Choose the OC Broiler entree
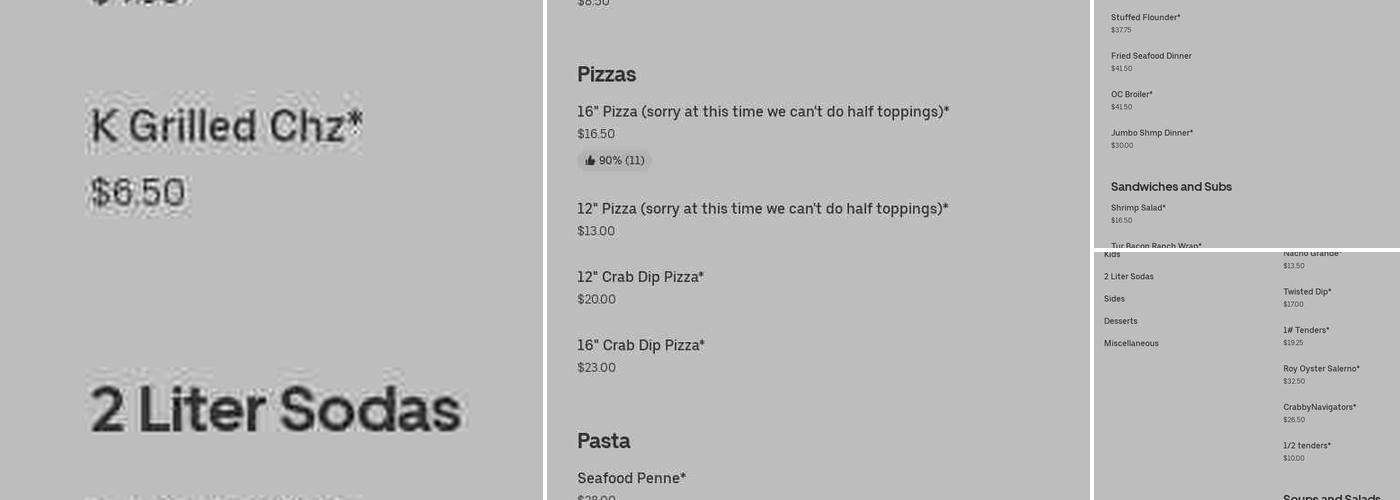This screenshot has width=1400, height=500. pos(1131,95)
